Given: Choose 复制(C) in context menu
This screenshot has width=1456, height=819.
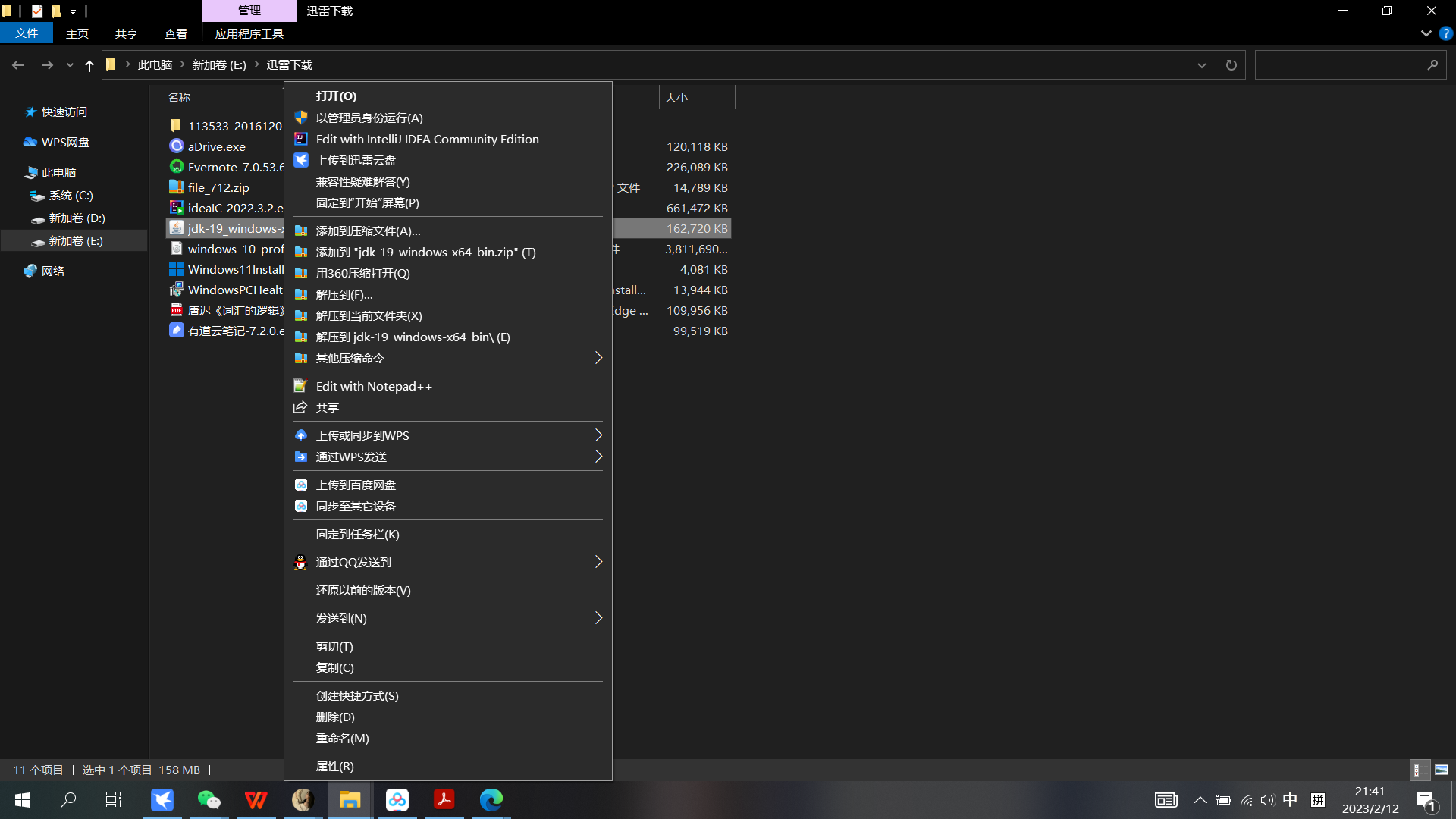Looking at the screenshot, I should [447, 667].
